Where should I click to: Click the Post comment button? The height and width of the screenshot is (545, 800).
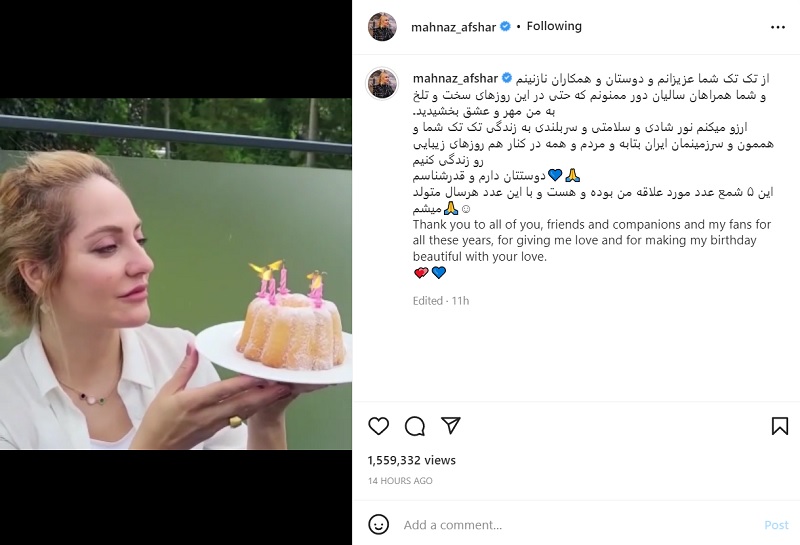click(776, 525)
